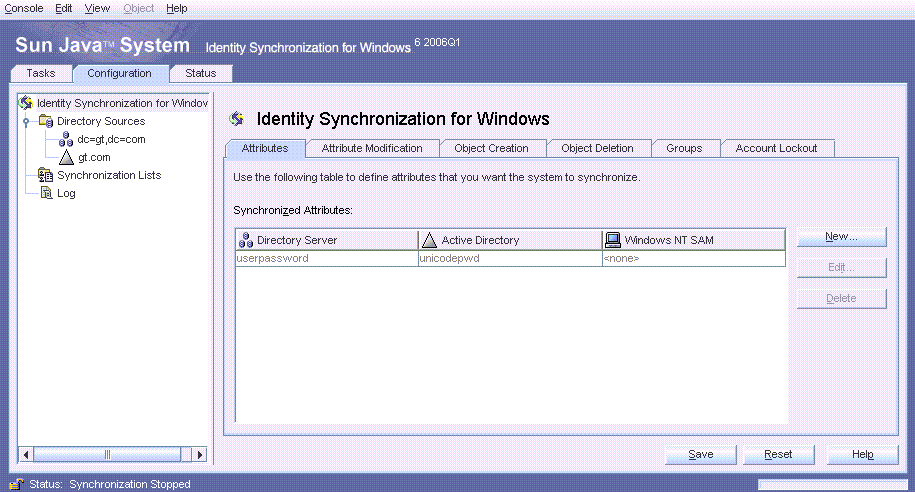Open the Console menu
The width and height of the screenshot is (915, 492).
click(24, 8)
